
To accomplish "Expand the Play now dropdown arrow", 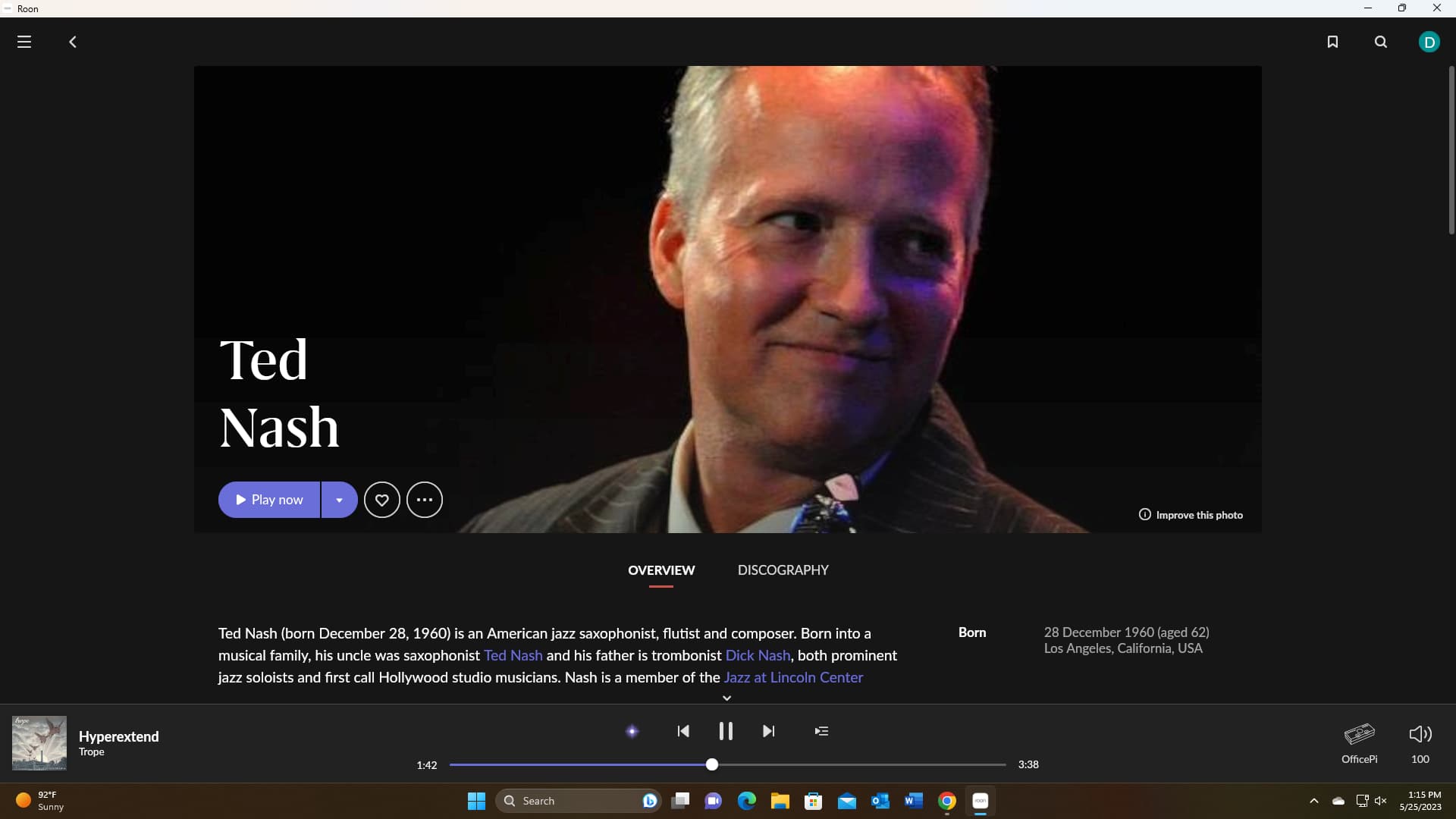I will click(339, 500).
